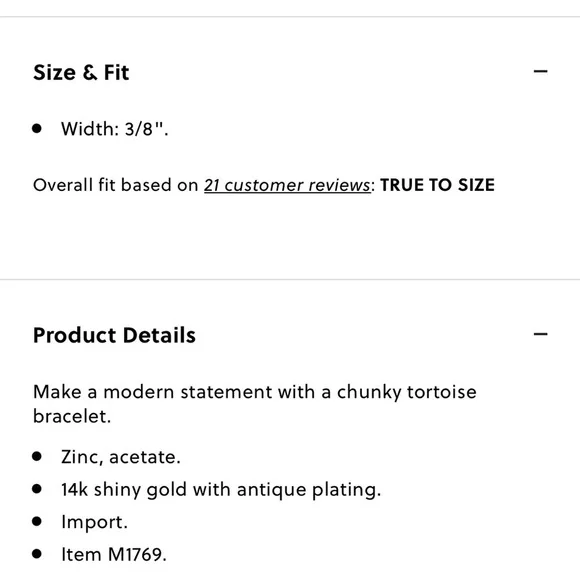Screen dimensions: 580x580
Task: Click the bullet beside Zinc, acetate
Action: point(37,456)
